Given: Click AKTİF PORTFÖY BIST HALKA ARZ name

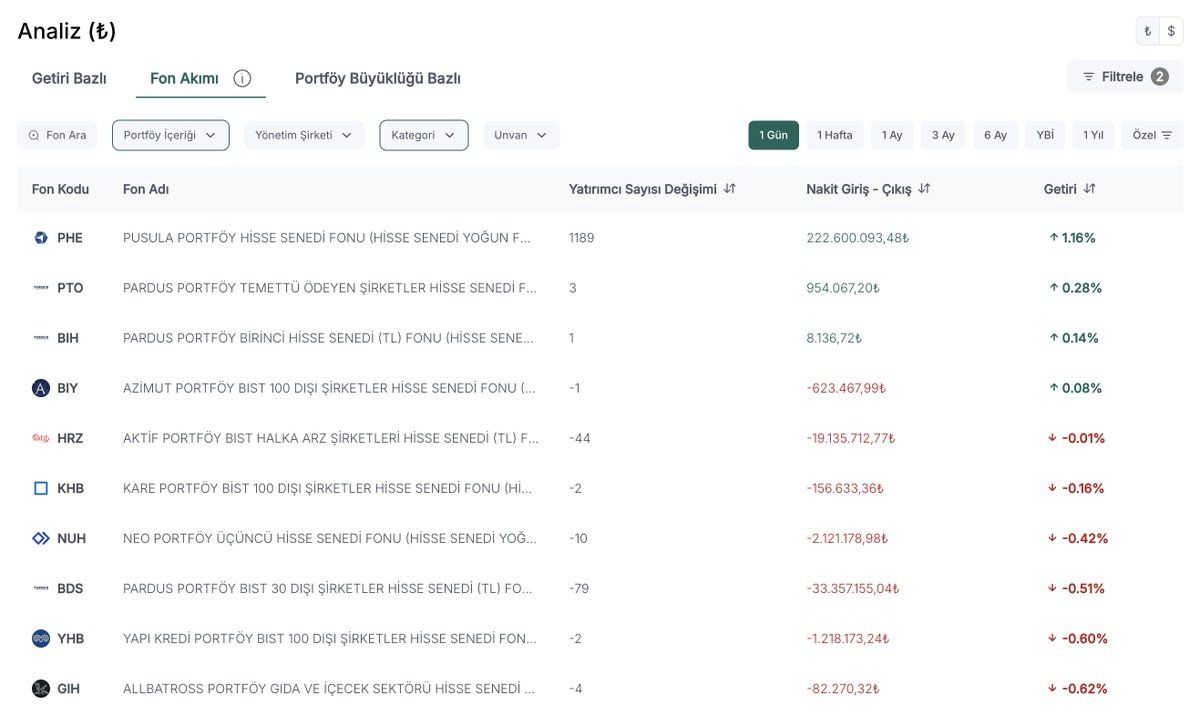Looking at the screenshot, I should (331, 438).
